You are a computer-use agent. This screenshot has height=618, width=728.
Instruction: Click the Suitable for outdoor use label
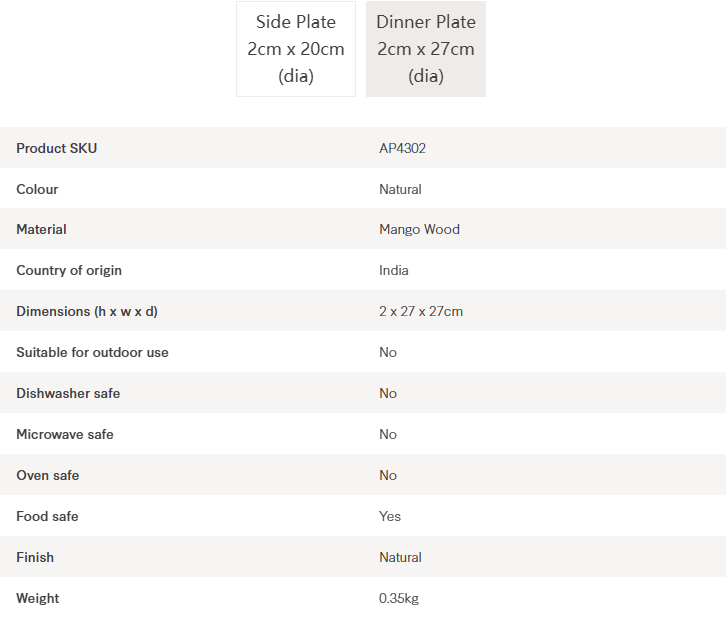pos(92,352)
